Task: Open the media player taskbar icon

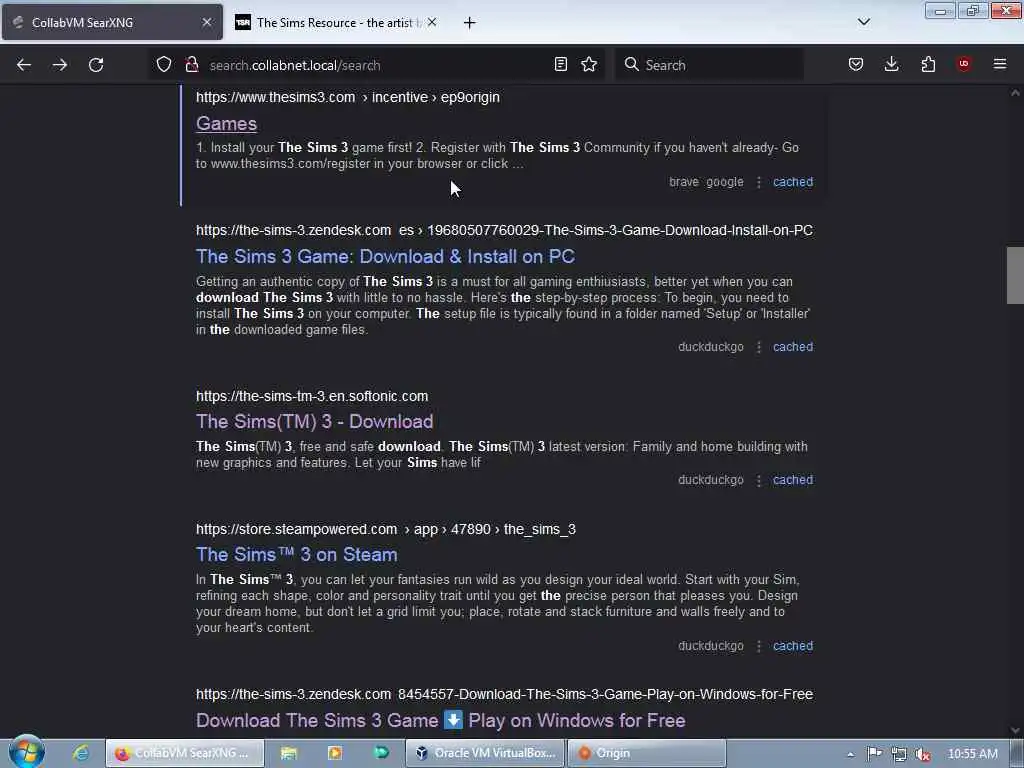Action: click(334, 753)
